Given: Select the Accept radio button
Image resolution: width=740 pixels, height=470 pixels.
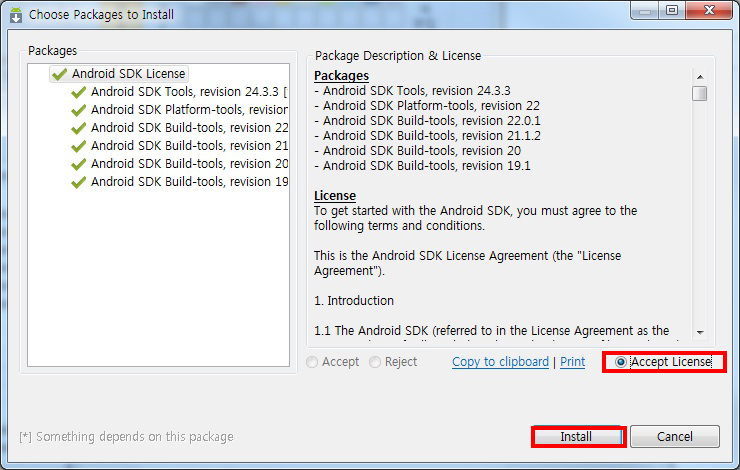Looking at the screenshot, I should (x=314, y=362).
